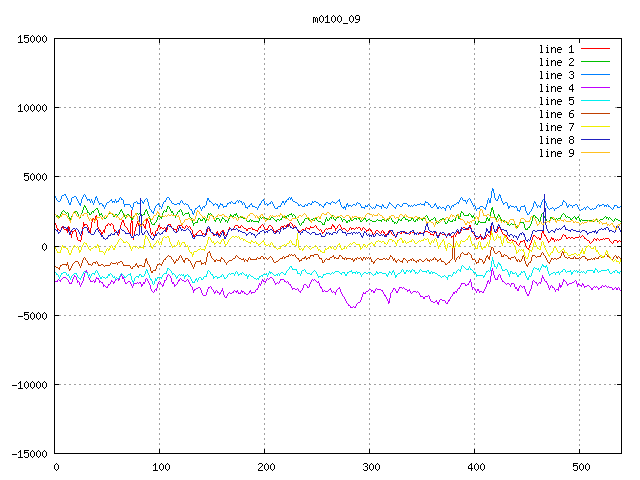Screen dimensions: 640x480
Task: Click the "line 5" legend label
Action: tap(556, 101)
